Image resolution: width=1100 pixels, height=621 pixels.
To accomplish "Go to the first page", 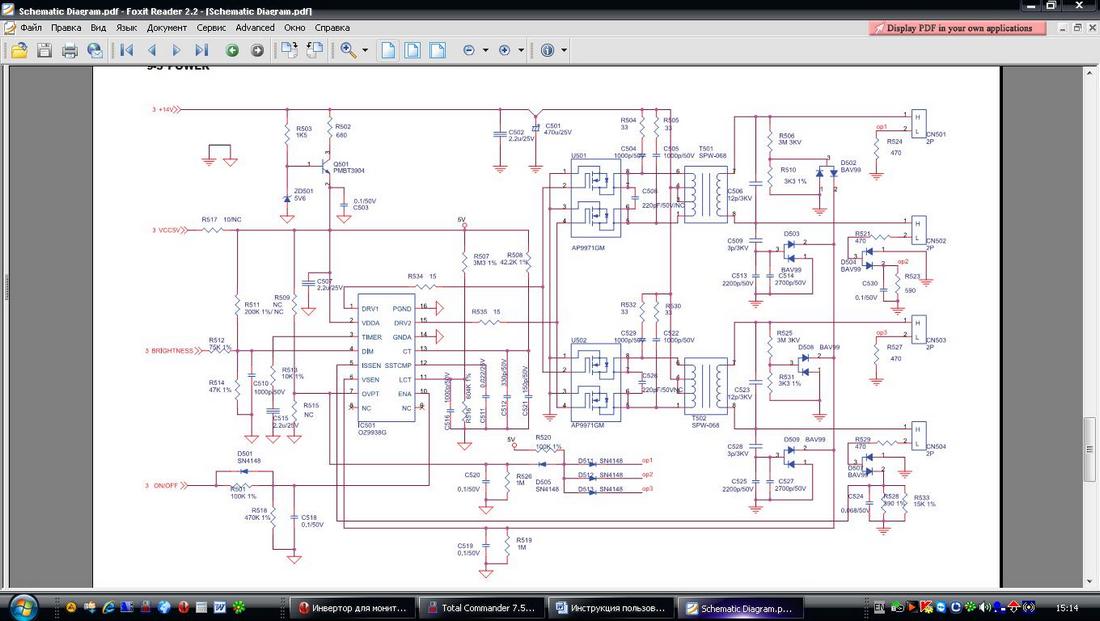I will click(x=127, y=50).
